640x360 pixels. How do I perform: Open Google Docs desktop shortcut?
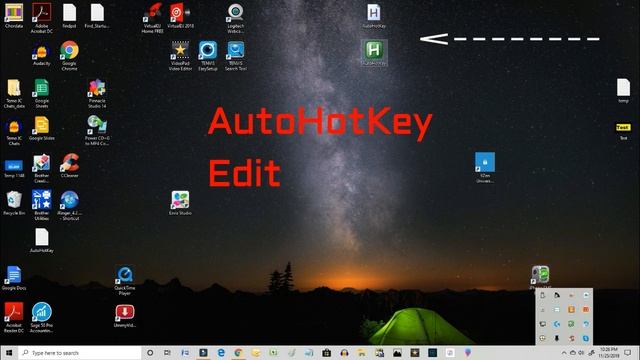tap(14, 278)
